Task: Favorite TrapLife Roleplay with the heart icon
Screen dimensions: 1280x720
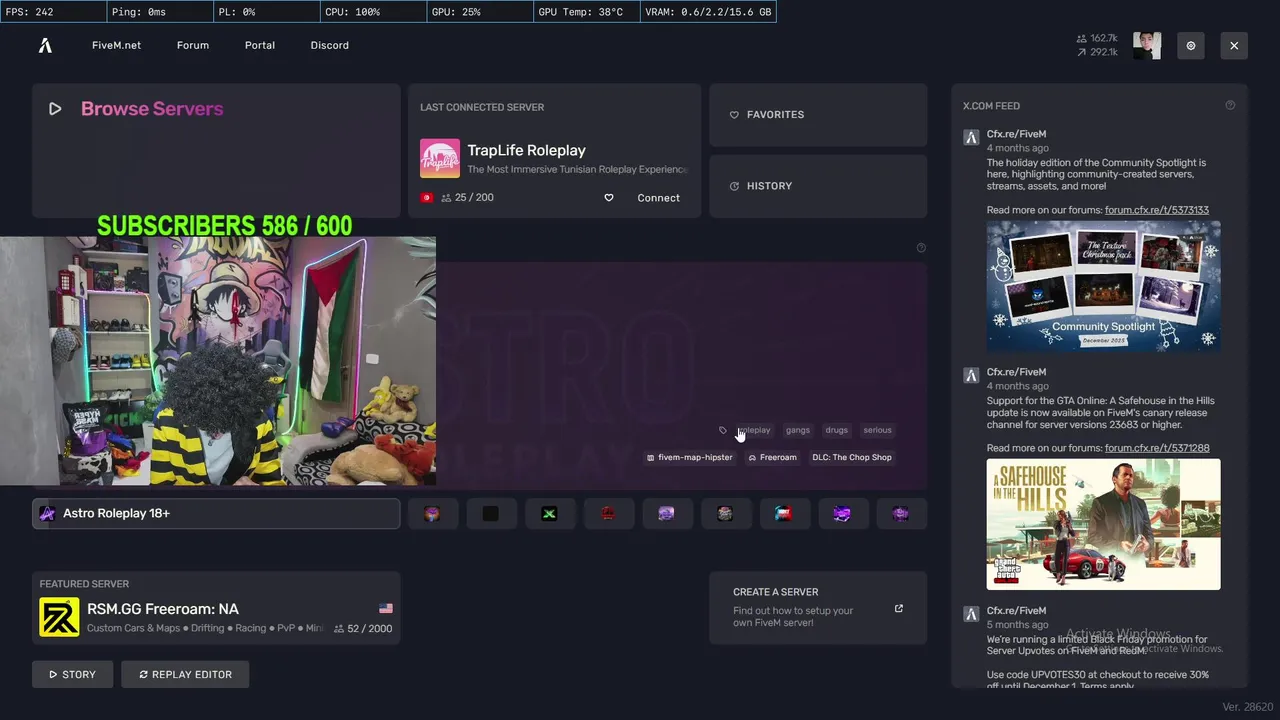Action: [608, 198]
